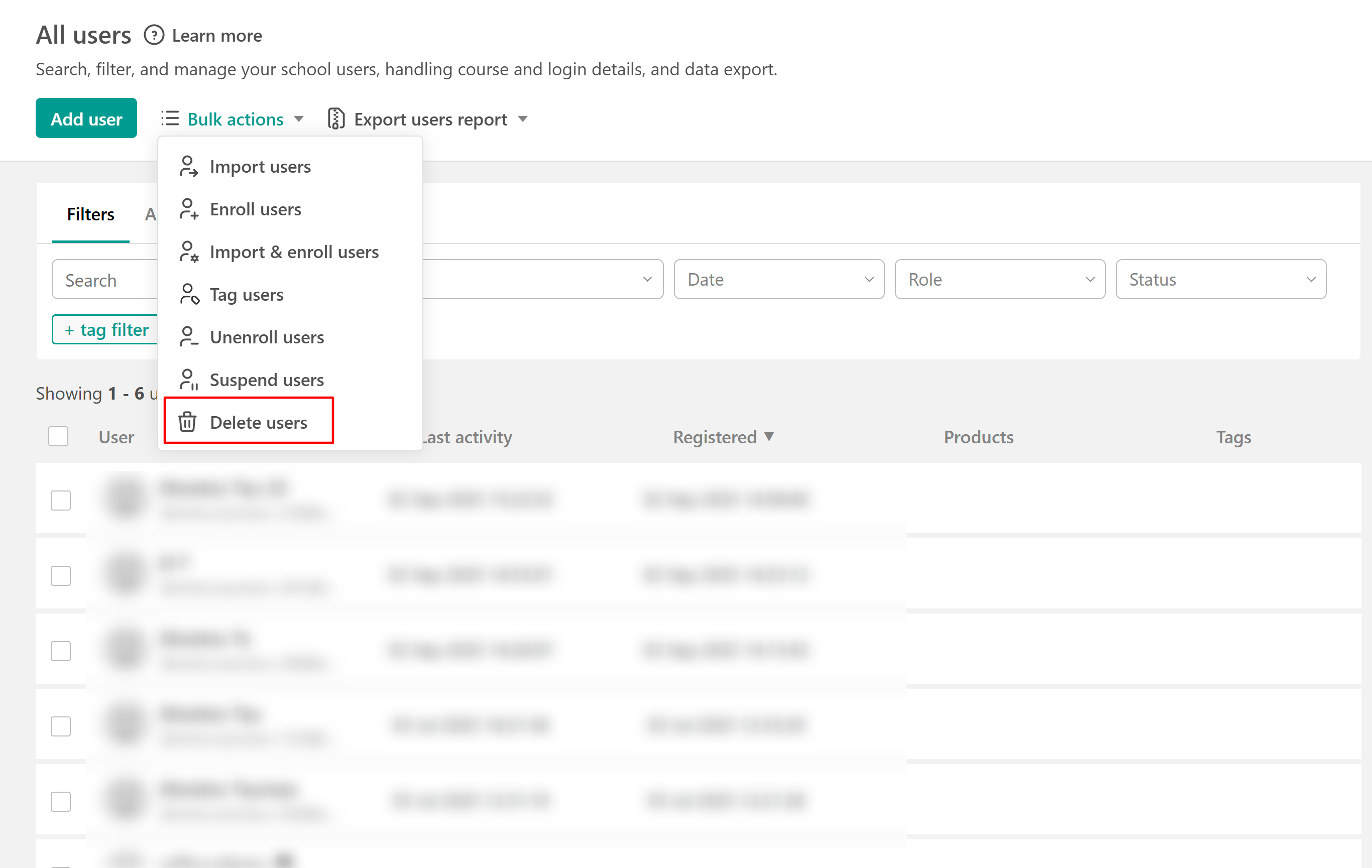
Task: Click the Unenroll users person-minus icon
Action: [x=188, y=337]
